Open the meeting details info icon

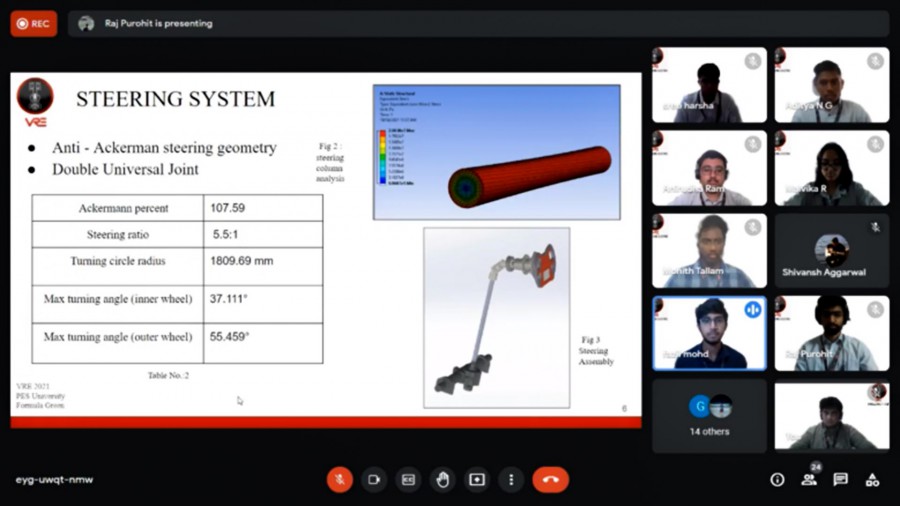tap(777, 480)
